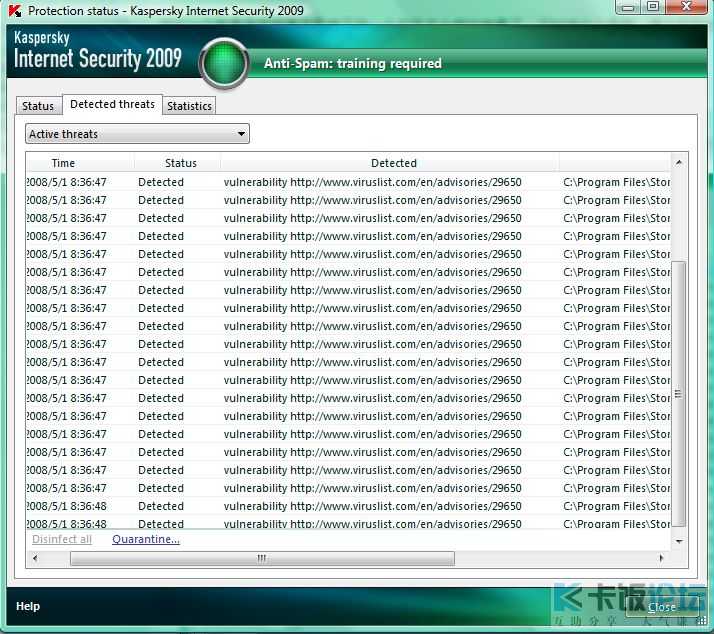This screenshot has height=634, width=714.
Task: Open the Statistics tab
Action: coord(189,106)
